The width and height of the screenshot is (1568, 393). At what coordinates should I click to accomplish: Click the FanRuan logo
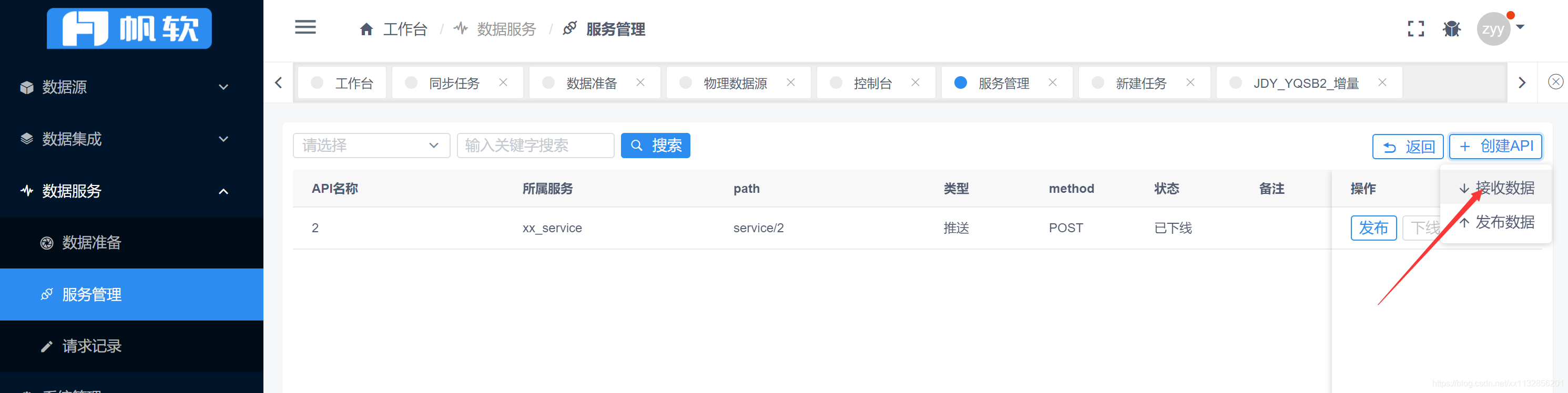129,28
